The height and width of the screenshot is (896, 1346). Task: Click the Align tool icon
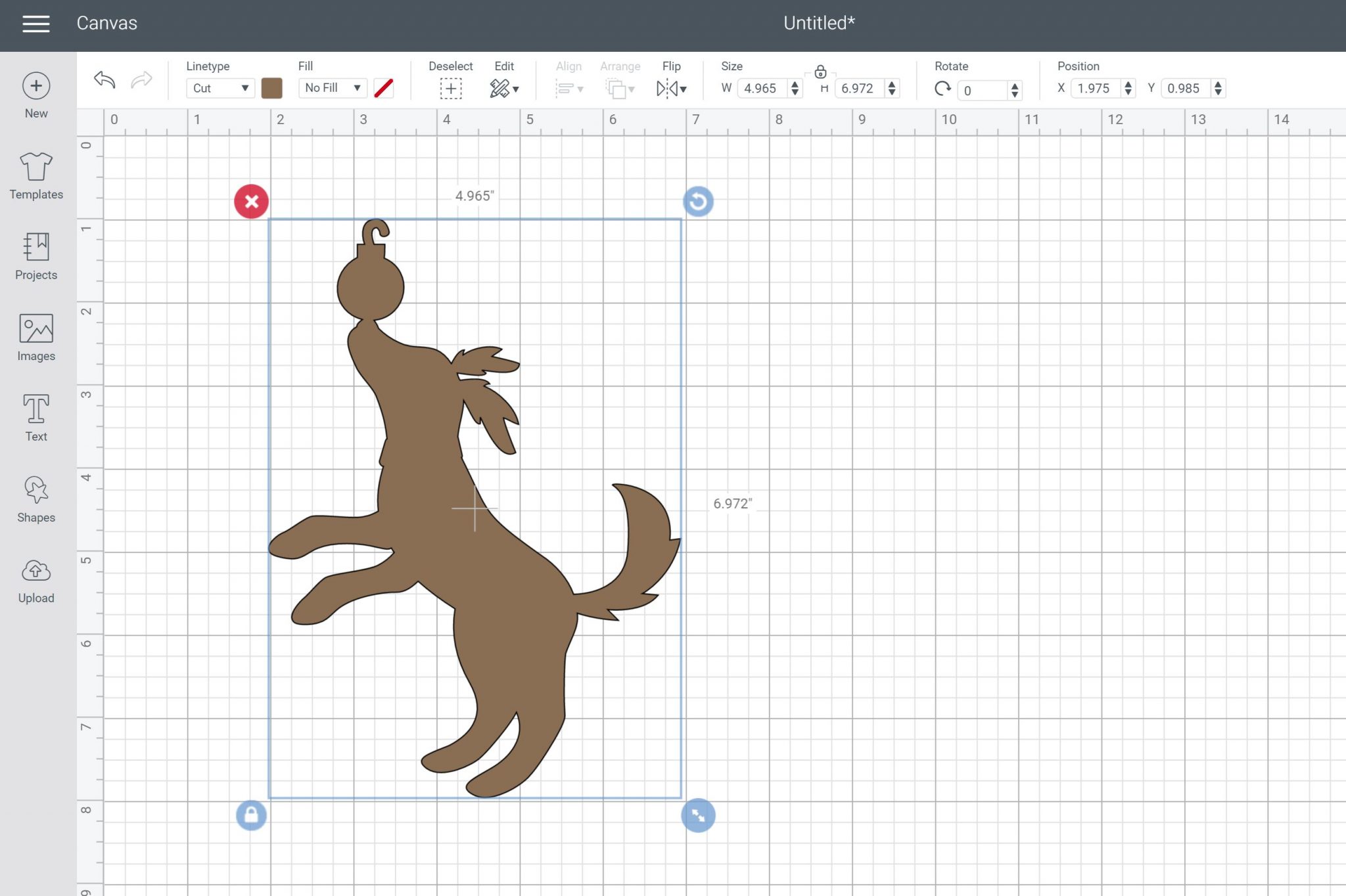tap(567, 88)
